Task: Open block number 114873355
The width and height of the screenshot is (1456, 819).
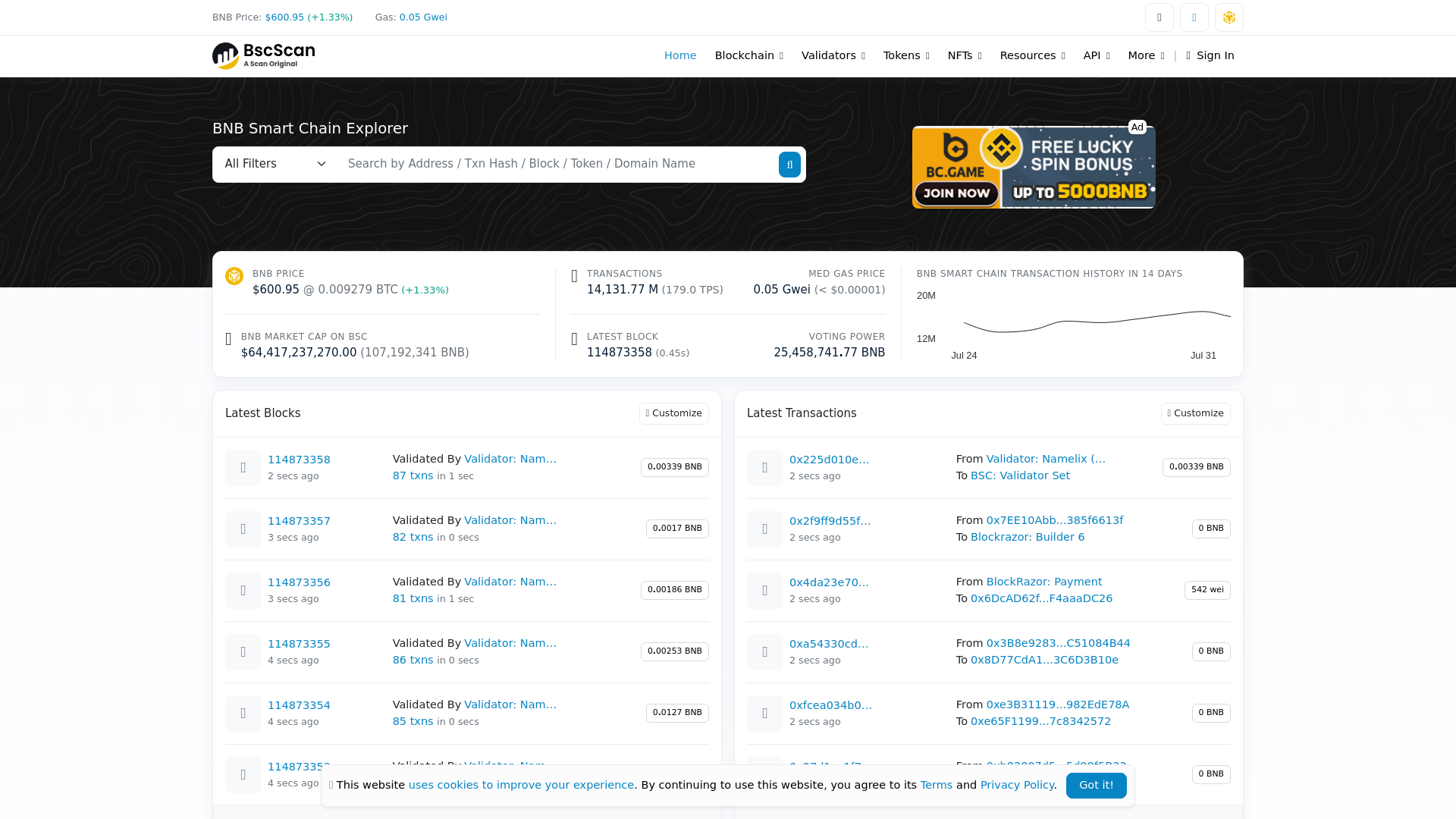Action: pos(299,644)
